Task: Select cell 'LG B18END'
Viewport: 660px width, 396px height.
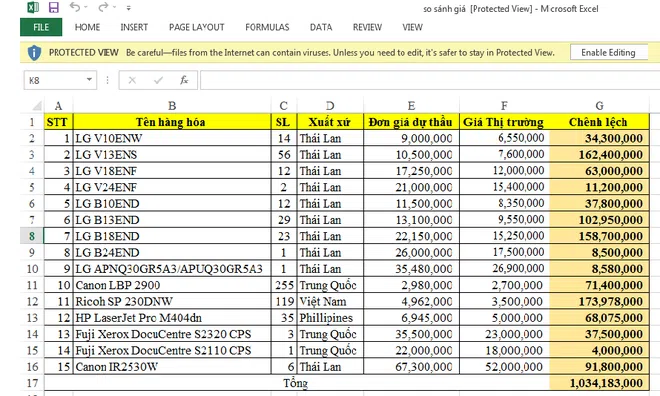Action: tap(172, 236)
